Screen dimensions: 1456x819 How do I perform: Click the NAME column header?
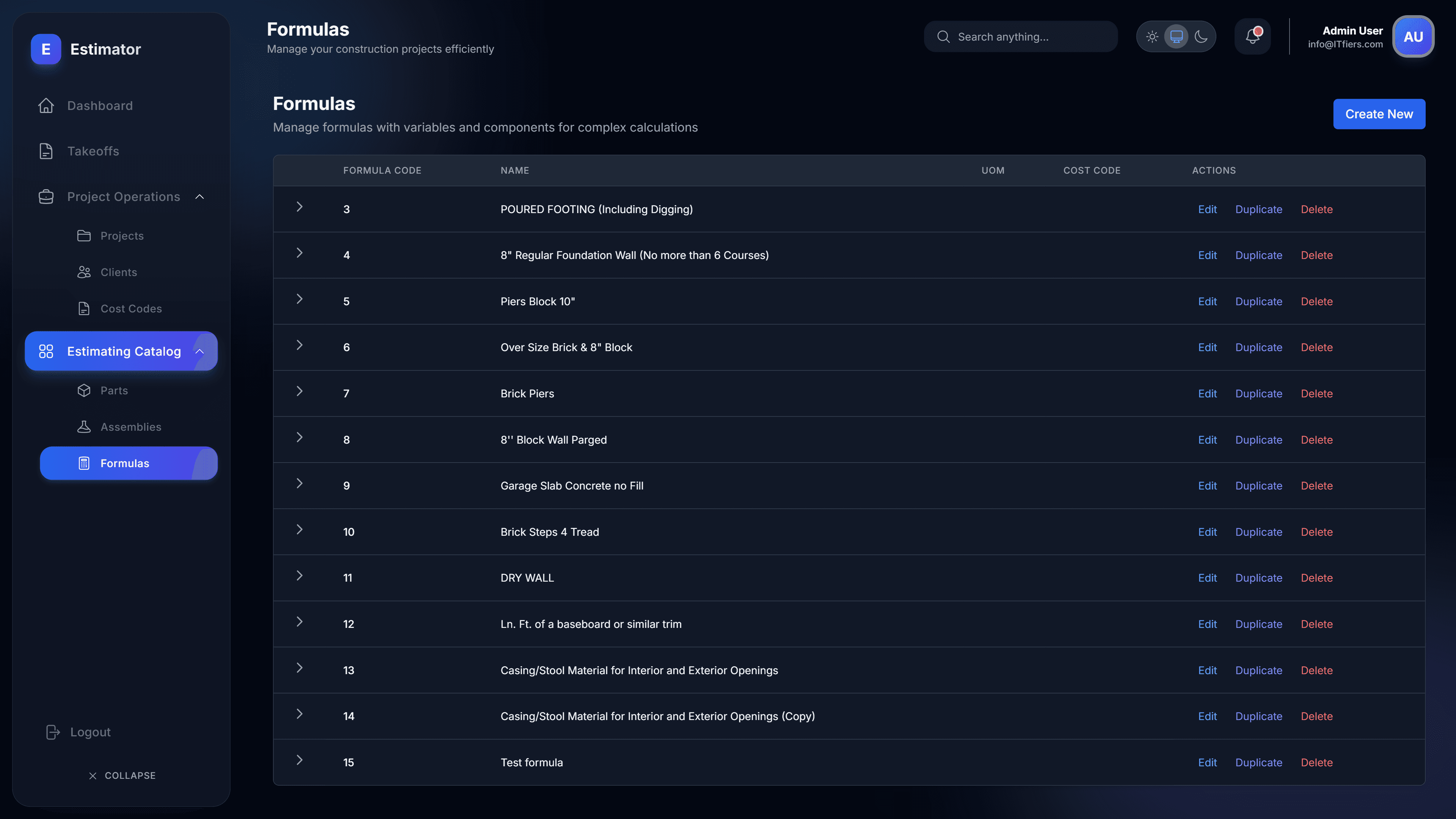click(x=515, y=170)
